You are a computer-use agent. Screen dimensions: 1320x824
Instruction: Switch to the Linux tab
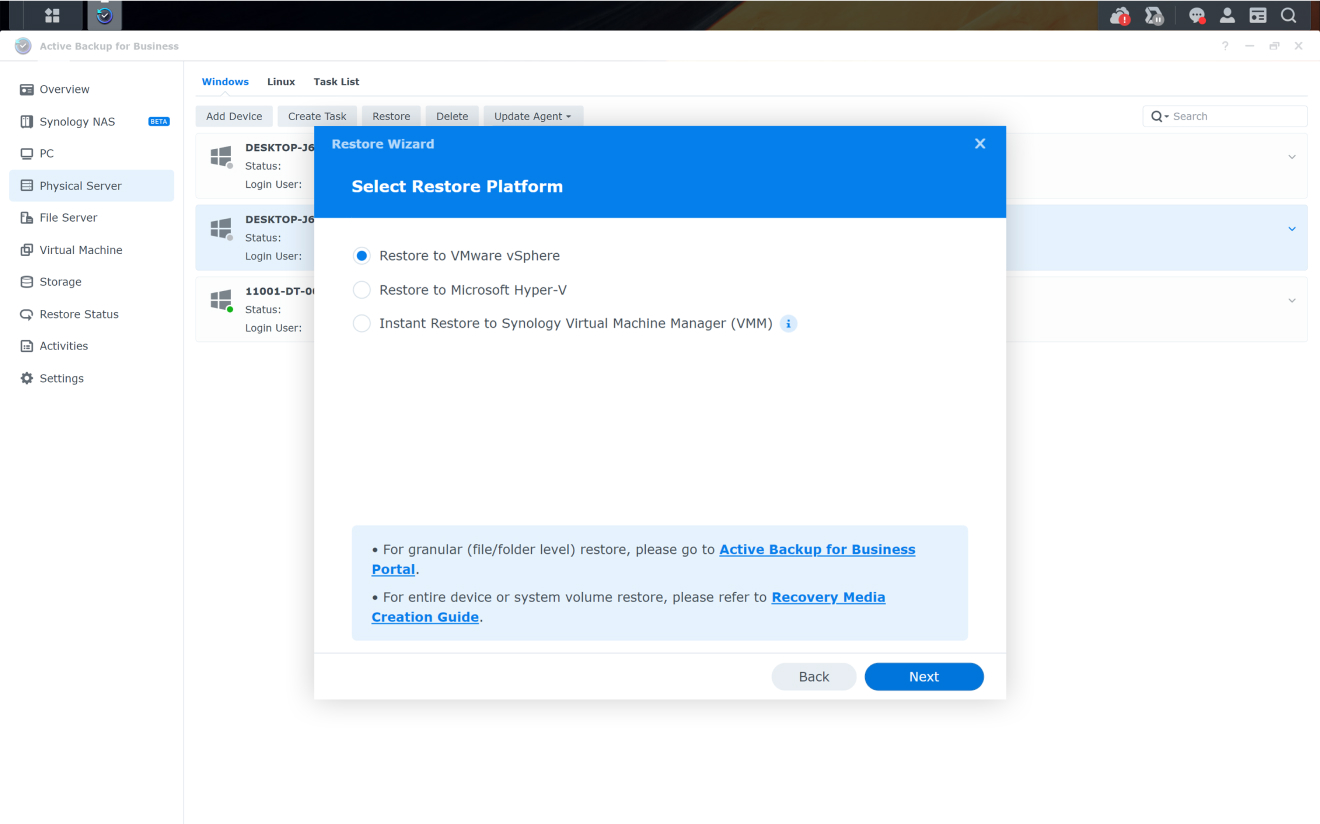click(x=281, y=81)
